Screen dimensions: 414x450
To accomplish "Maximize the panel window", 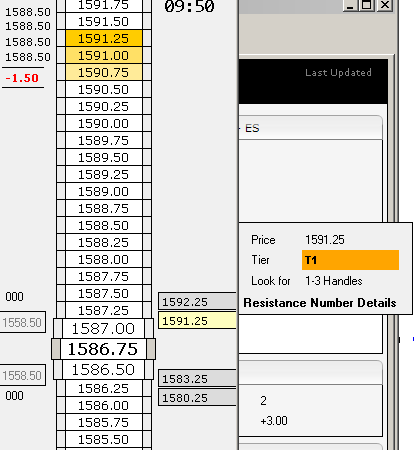I will click(x=367, y=5).
